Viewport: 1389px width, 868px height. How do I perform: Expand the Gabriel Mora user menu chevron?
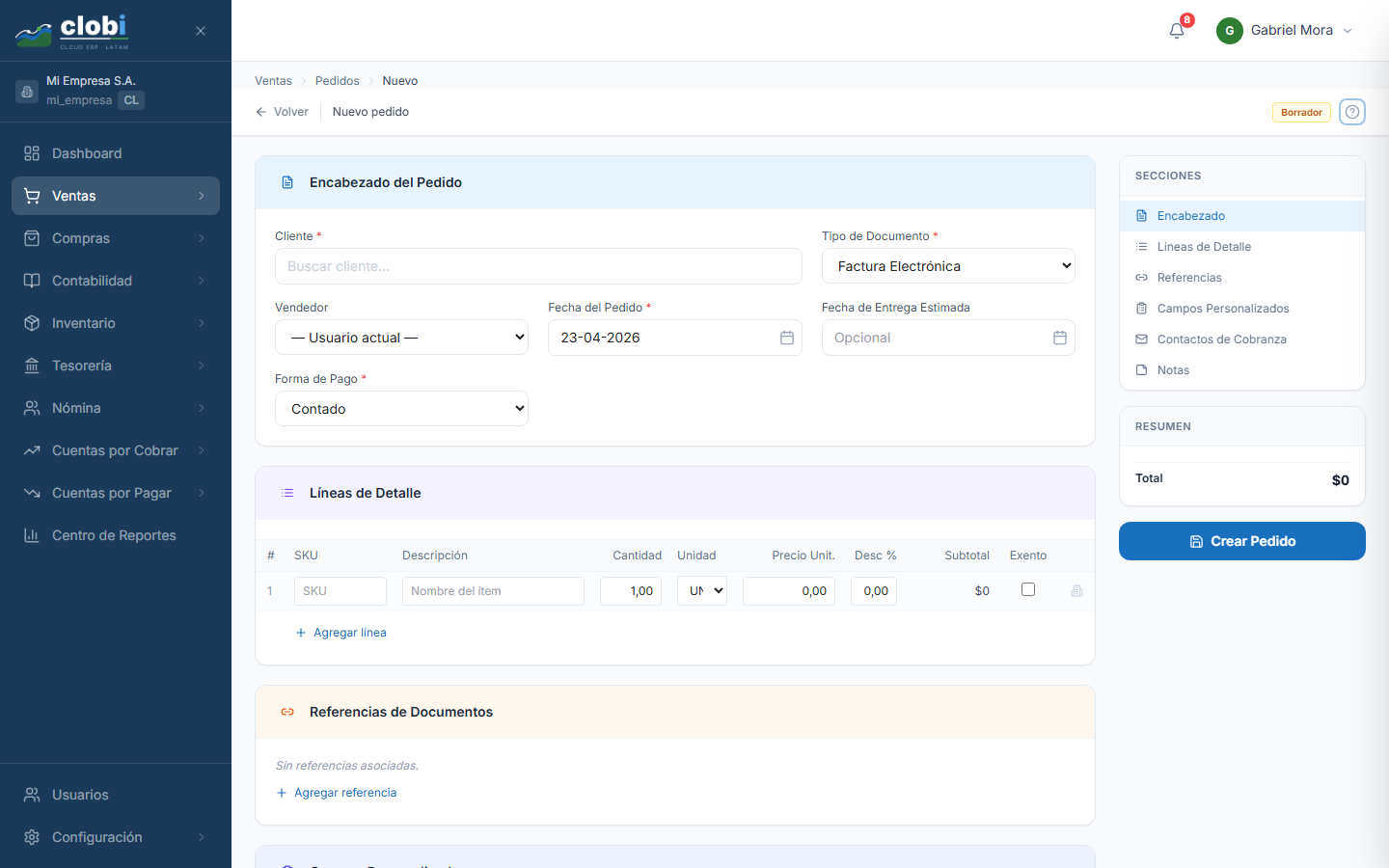click(x=1348, y=31)
